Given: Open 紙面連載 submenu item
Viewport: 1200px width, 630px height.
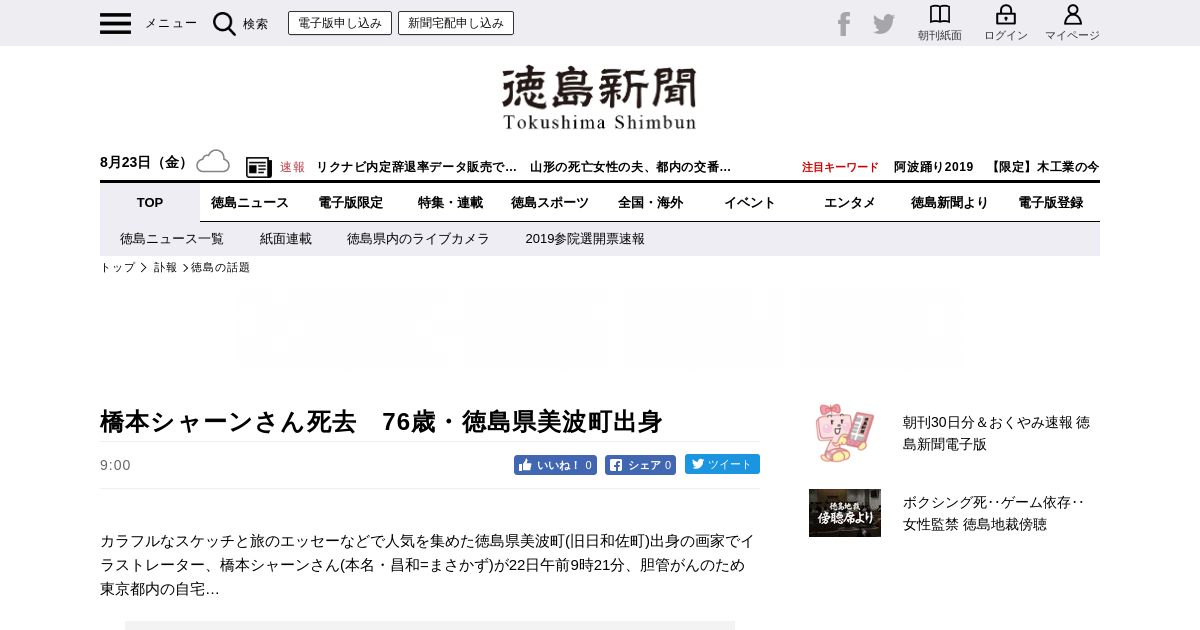Looking at the screenshot, I should (286, 239).
